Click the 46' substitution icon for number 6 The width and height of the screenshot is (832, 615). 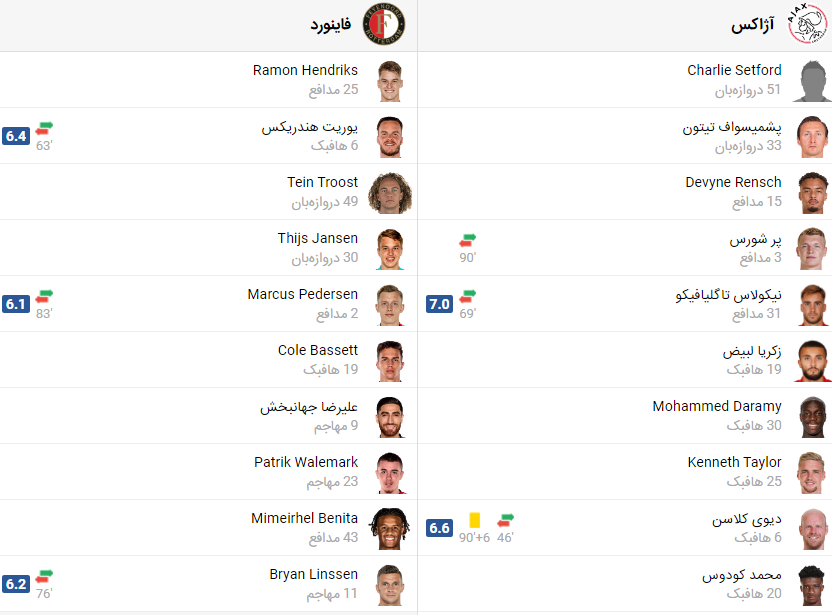click(505, 521)
